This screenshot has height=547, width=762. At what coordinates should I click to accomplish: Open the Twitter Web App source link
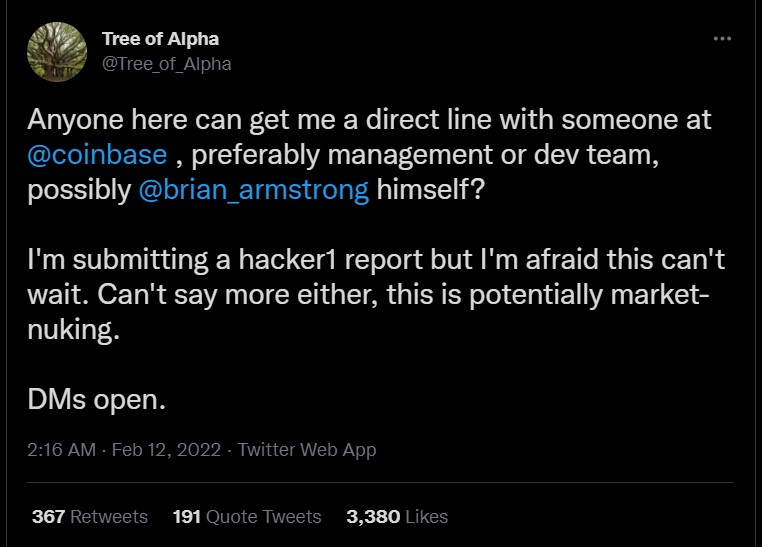[x=307, y=450]
